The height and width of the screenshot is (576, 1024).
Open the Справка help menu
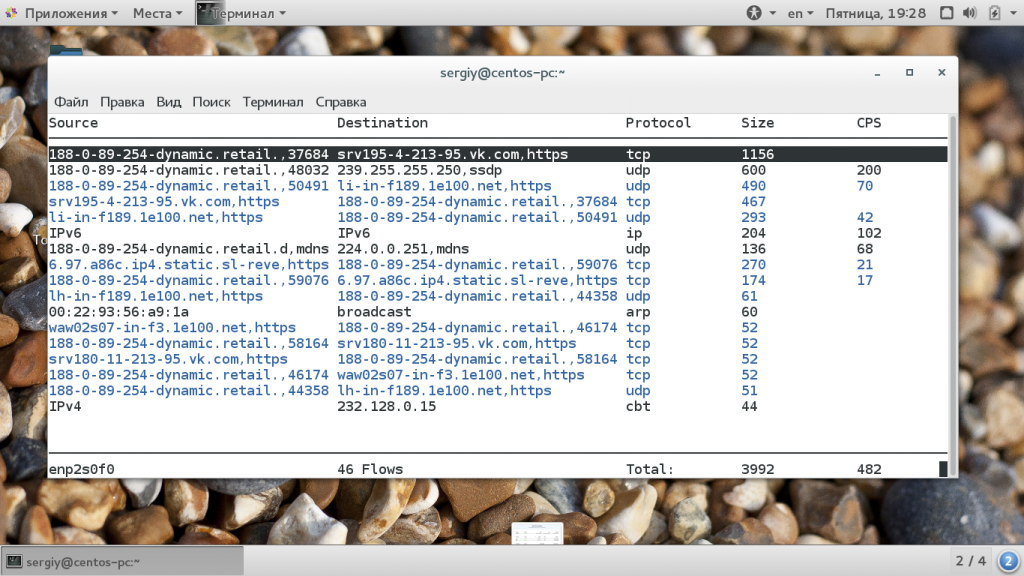(340, 102)
